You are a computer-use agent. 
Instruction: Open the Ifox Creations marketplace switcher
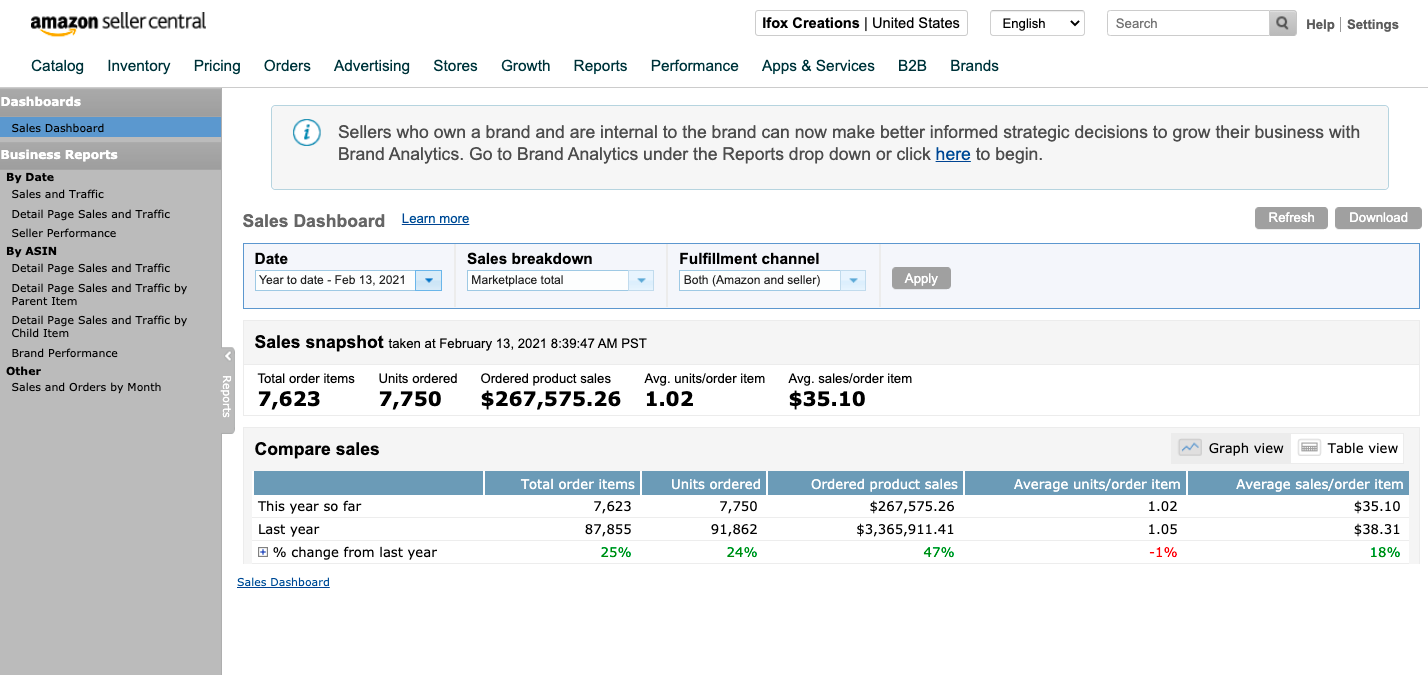coord(861,23)
